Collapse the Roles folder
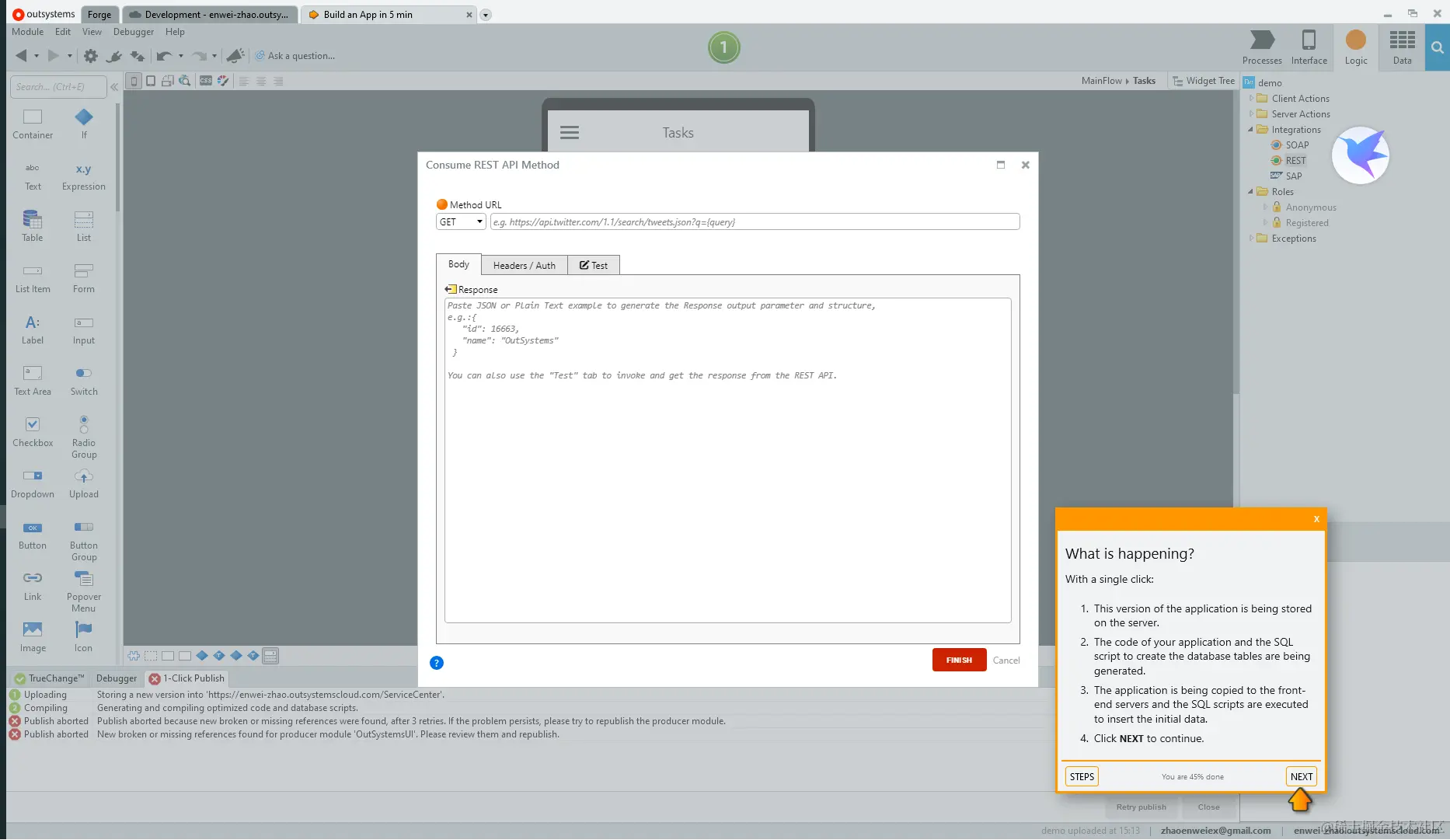1450x840 pixels. (1251, 192)
